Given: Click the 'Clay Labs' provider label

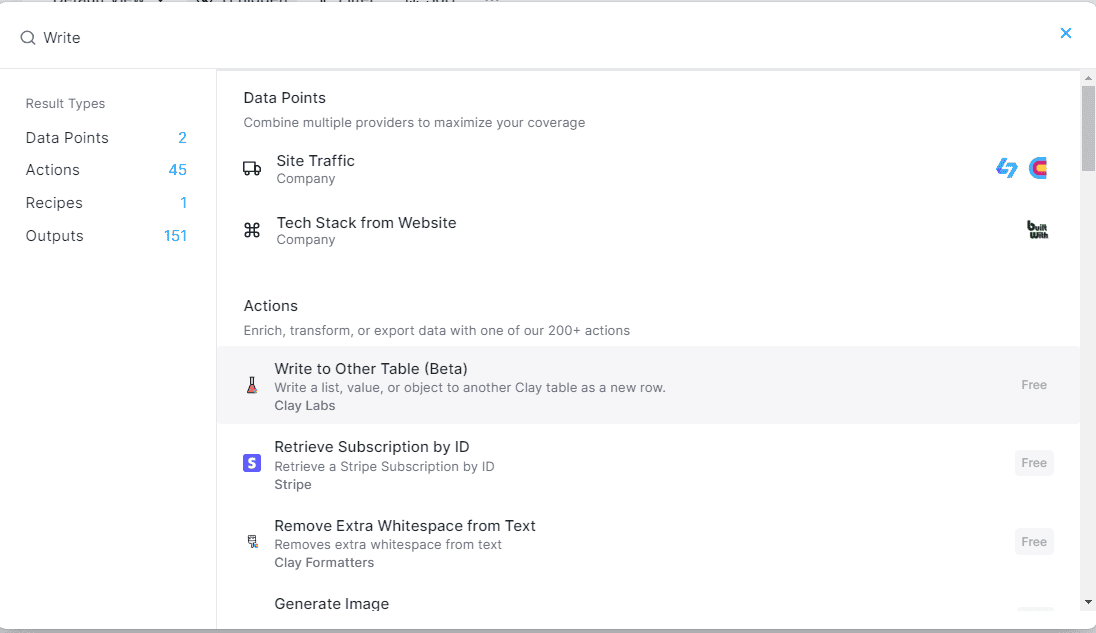Looking at the screenshot, I should click(x=305, y=406).
